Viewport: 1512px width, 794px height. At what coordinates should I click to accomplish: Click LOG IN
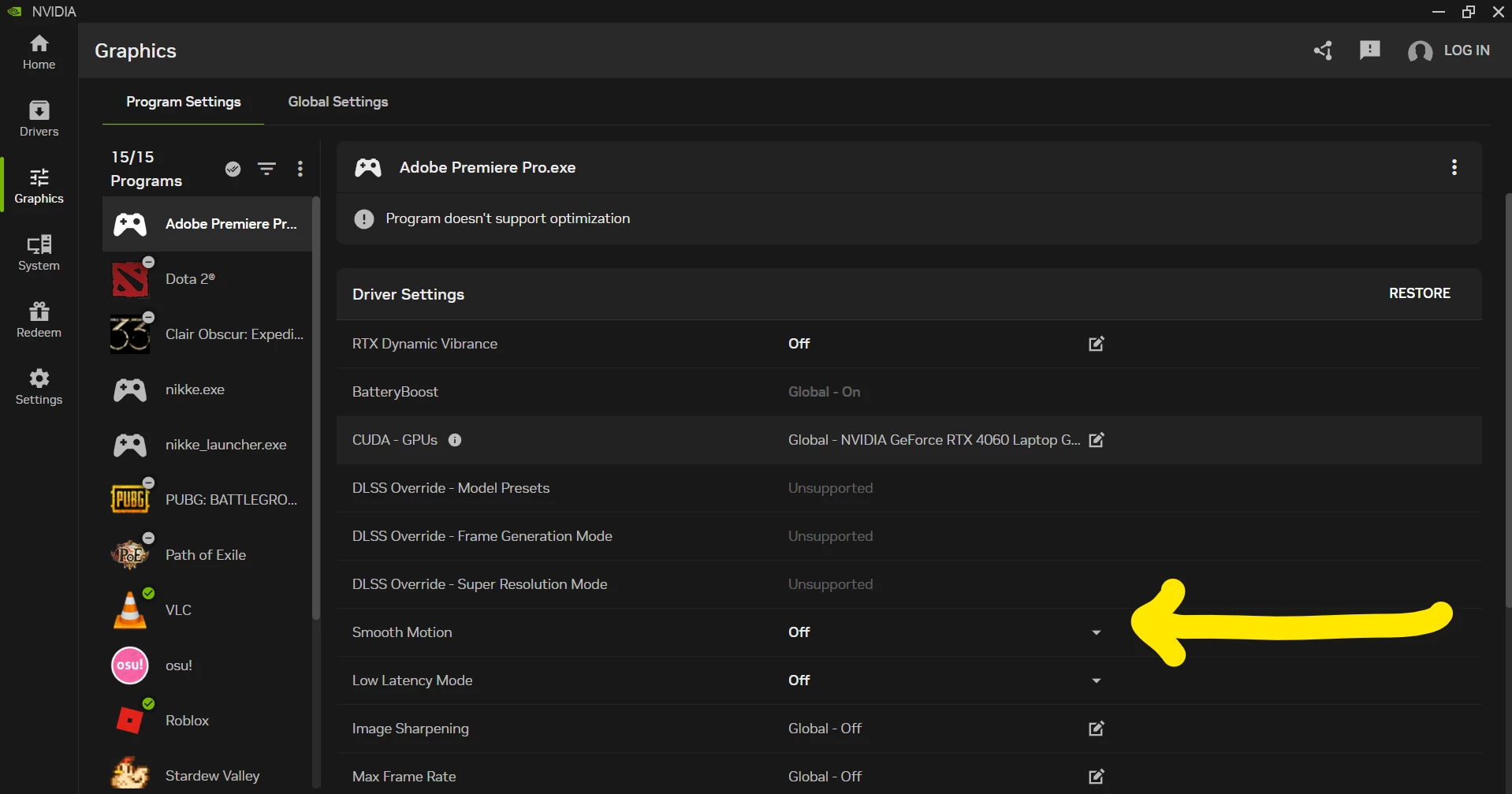point(1449,50)
